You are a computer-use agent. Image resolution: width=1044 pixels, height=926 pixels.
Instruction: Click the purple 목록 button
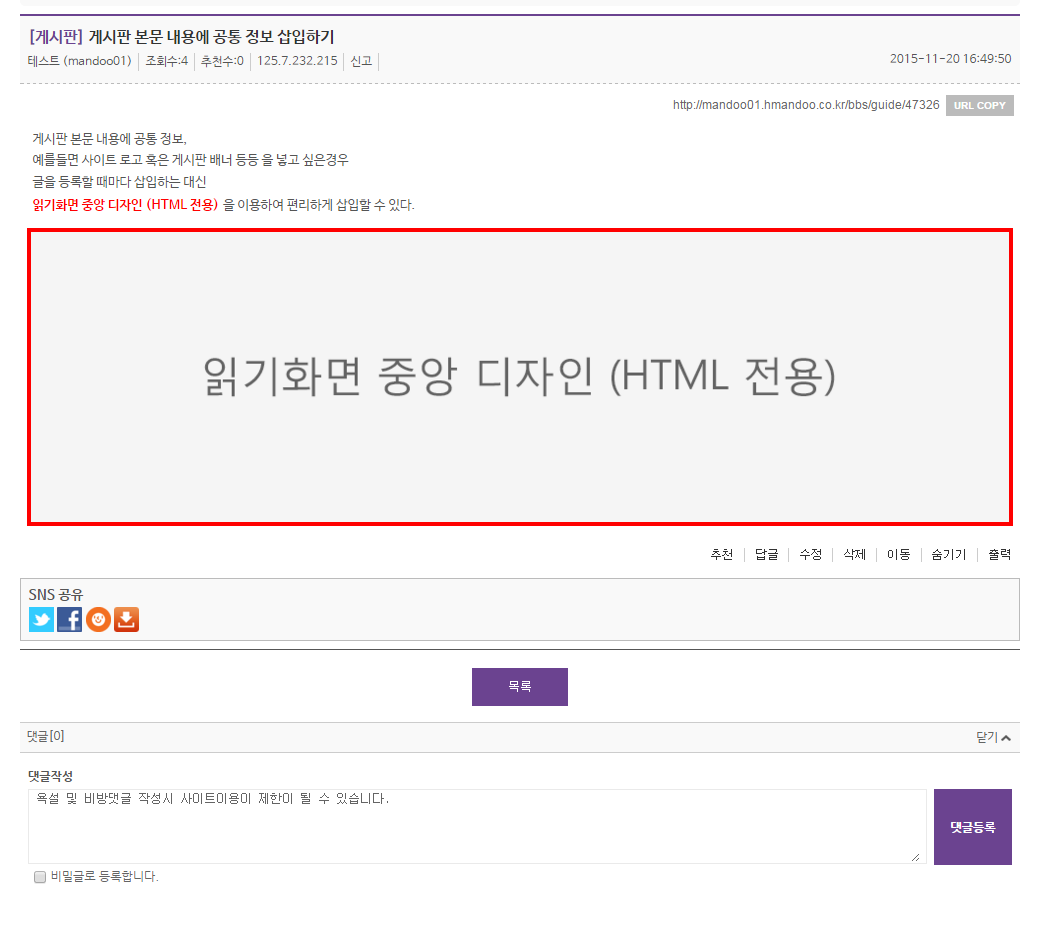point(519,686)
